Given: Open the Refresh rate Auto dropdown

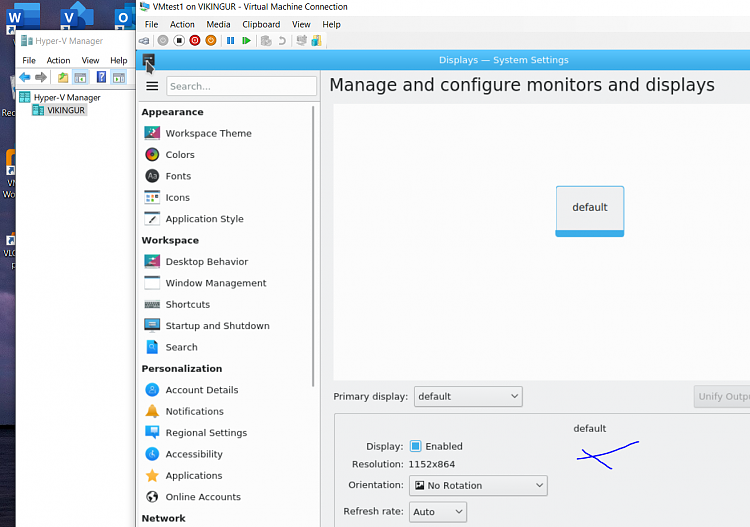Looking at the screenshot, I should [438, 512].
